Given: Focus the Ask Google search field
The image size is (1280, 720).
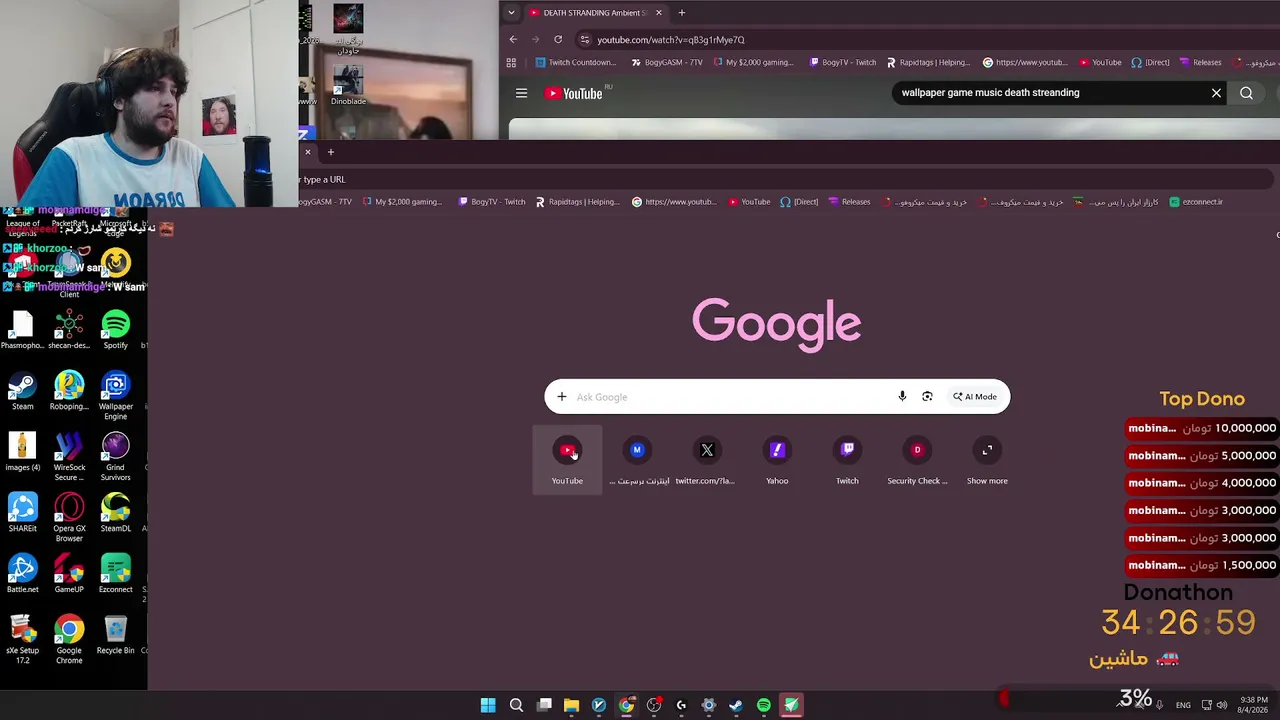Looking at the screenshot, I should click(x=732, y=397).
